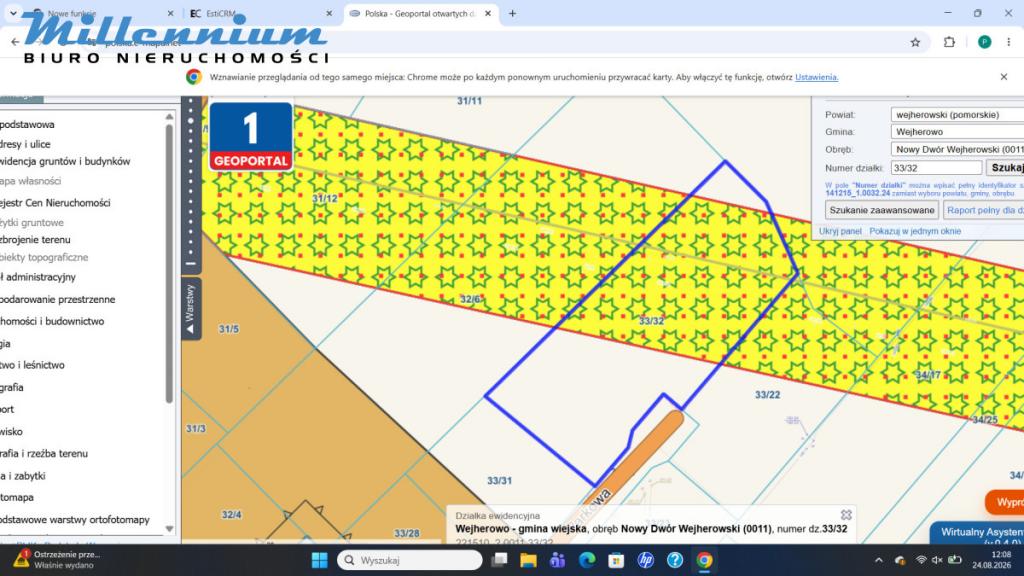This screenshot has height=576, width=1024.
Task: Click the Wyszukaj taskbar search box
Action: (x=409, y=560)
